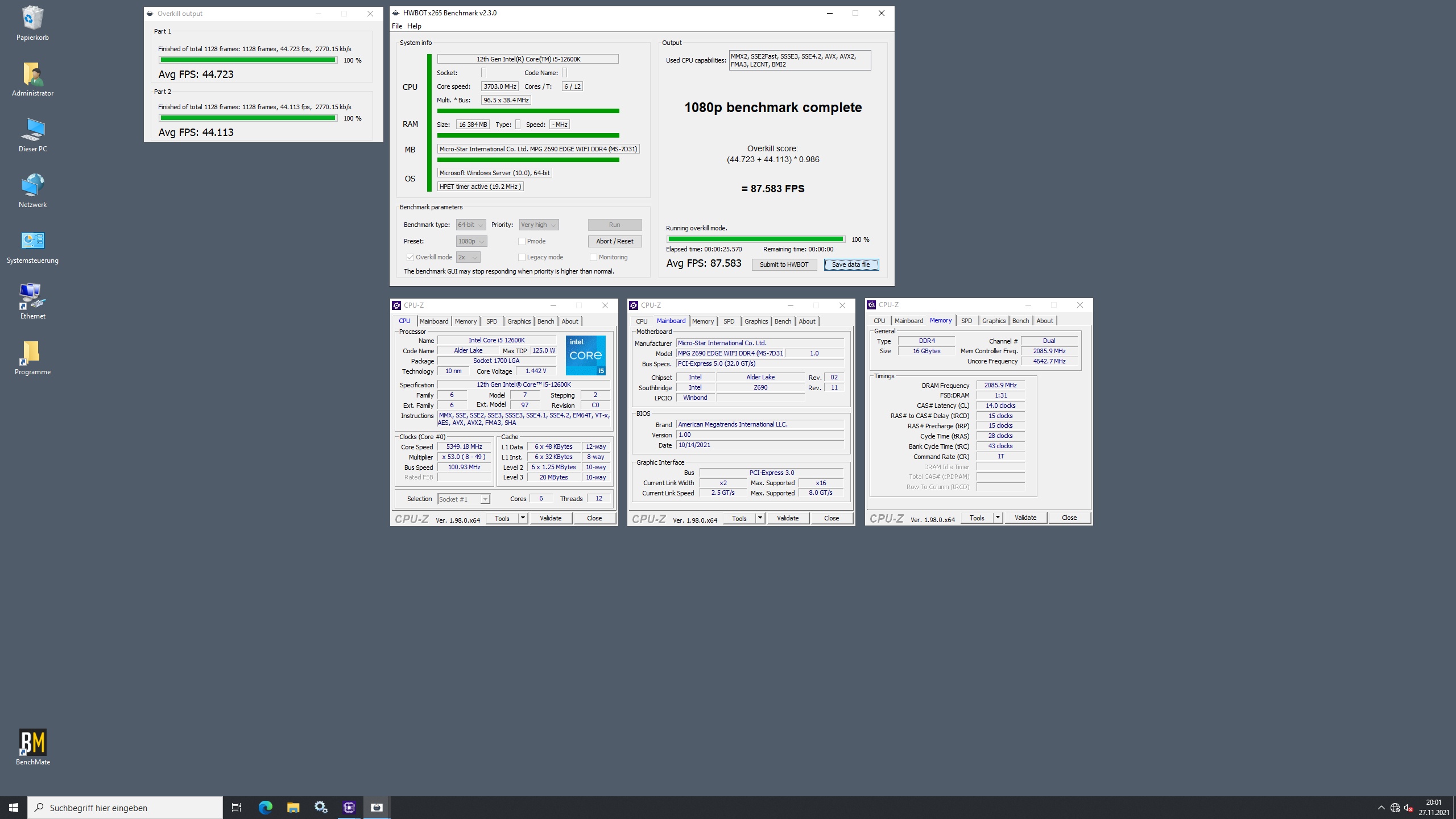Switch to CPU tab in CPU-Z Mainboard window

coord(642,321)
